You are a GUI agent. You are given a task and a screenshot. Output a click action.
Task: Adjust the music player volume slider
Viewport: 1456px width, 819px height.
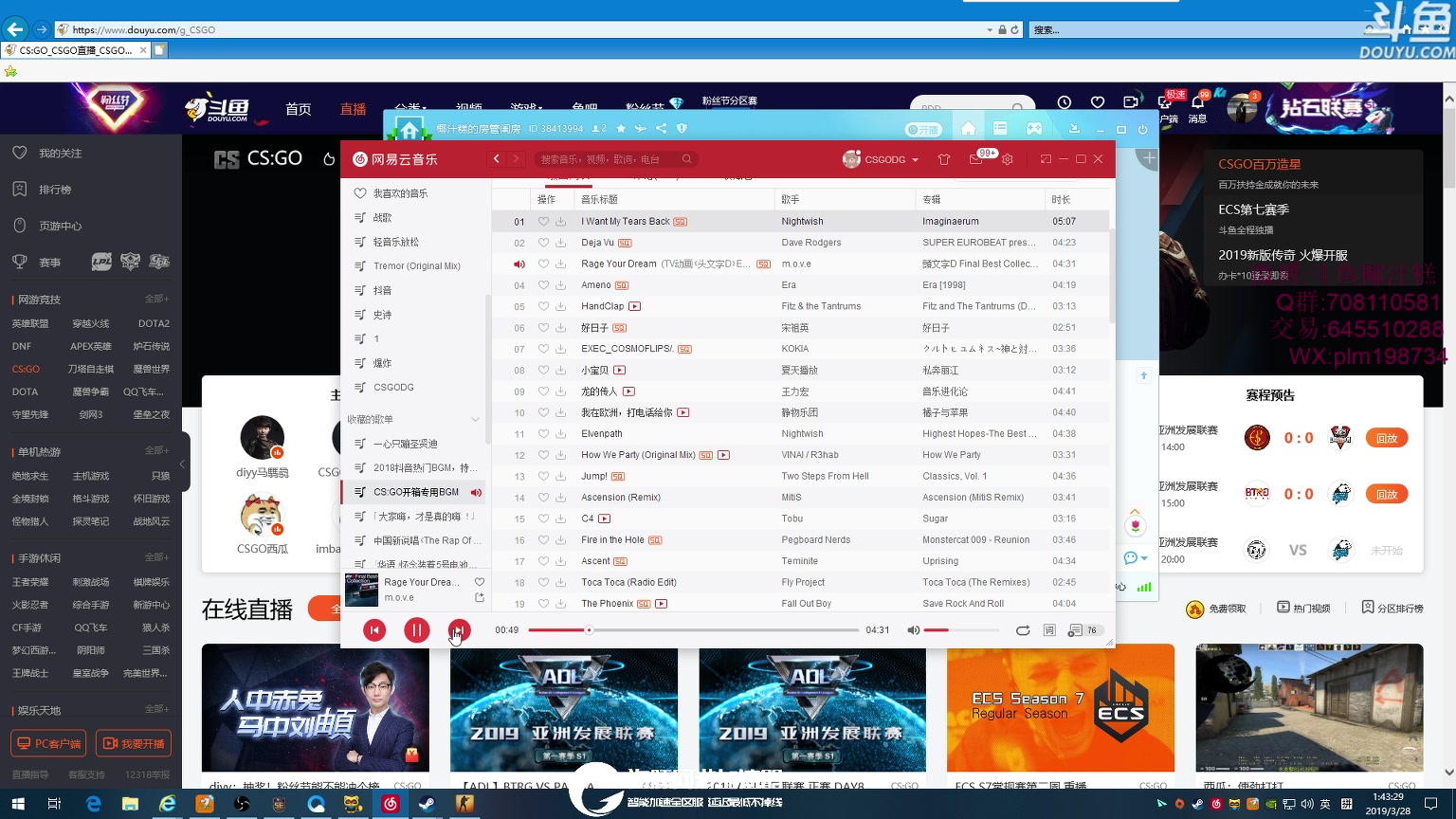click(x=961, y=630)
